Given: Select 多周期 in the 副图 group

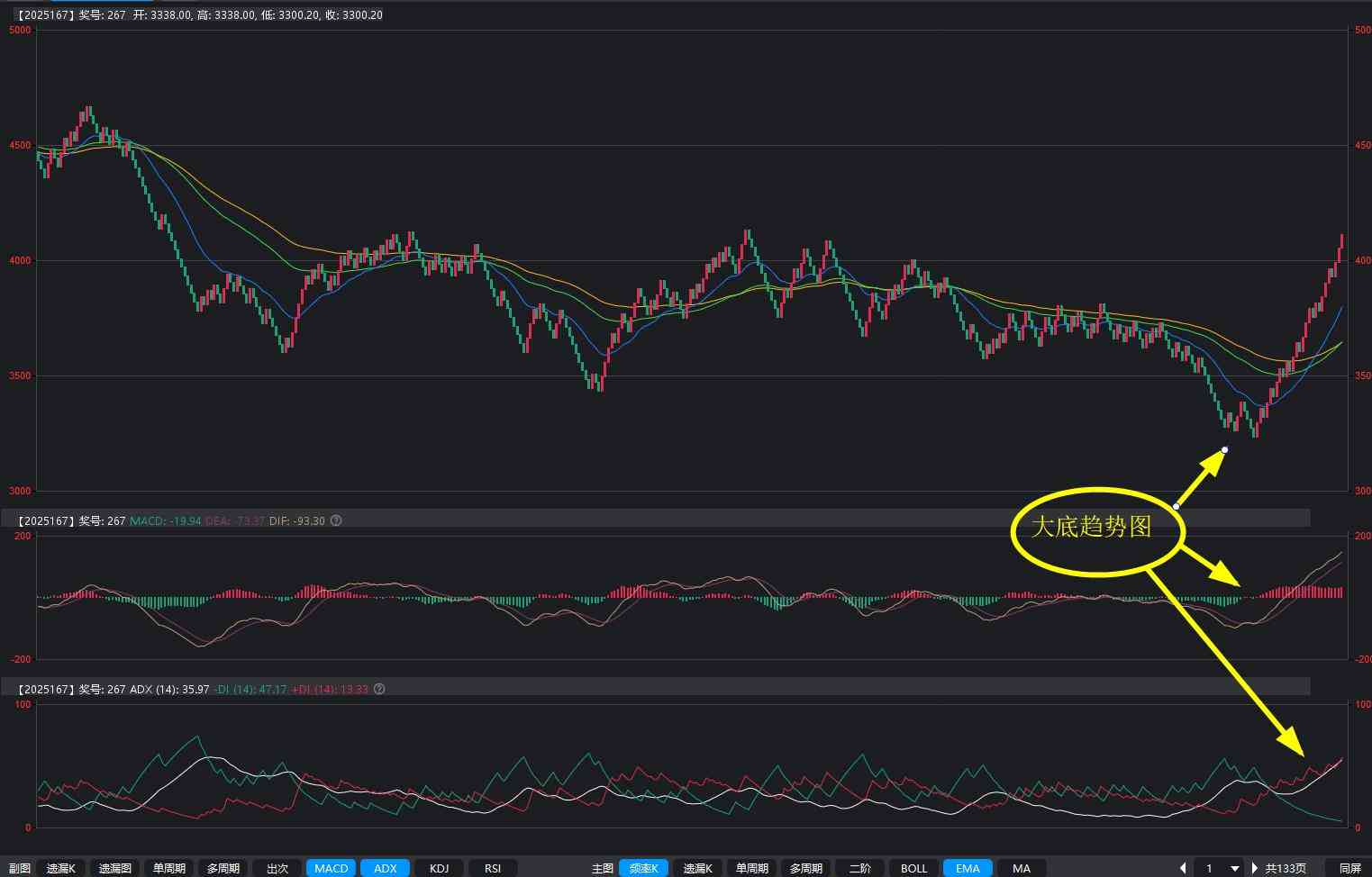Looking at the screenshot, I should 223,868.
